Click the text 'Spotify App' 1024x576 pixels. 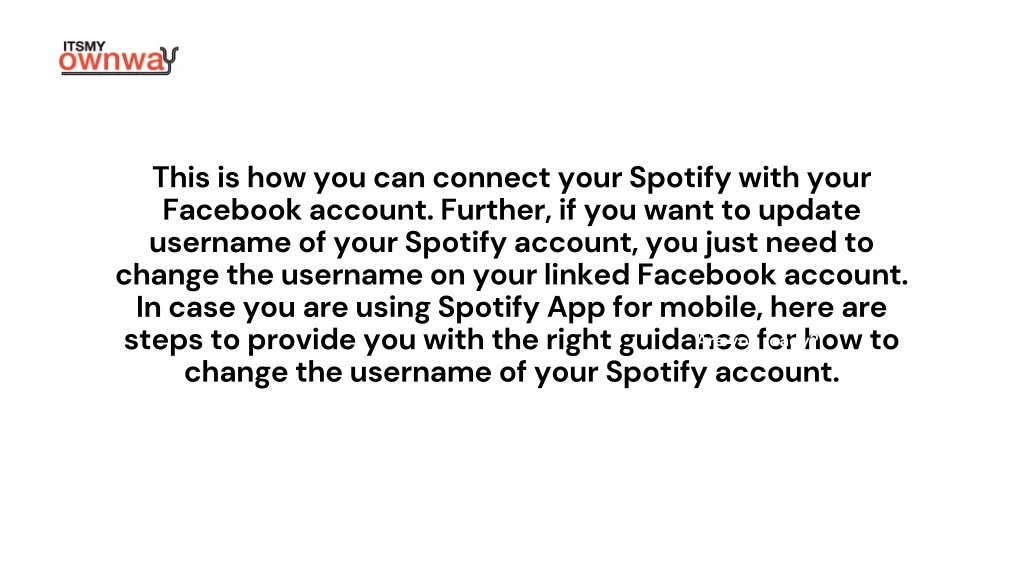coord(521,308)
